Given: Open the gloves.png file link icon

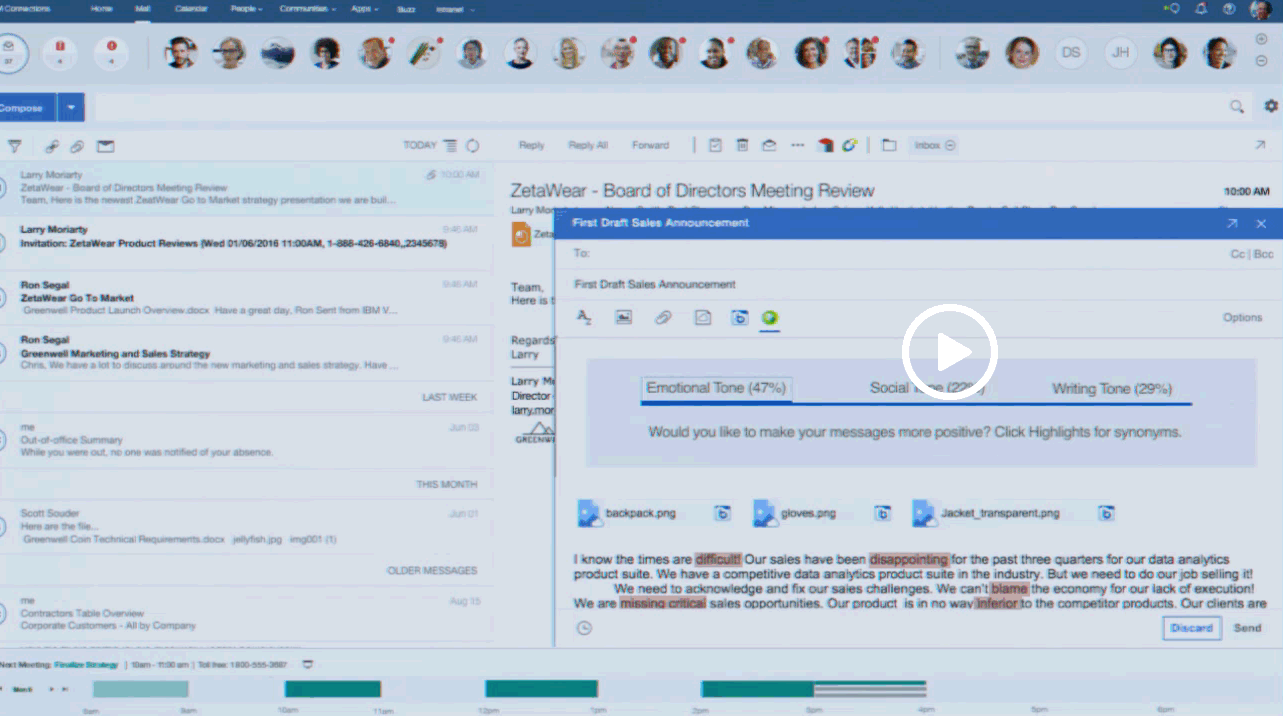Looking at the screenshot, I should point(883,513).
